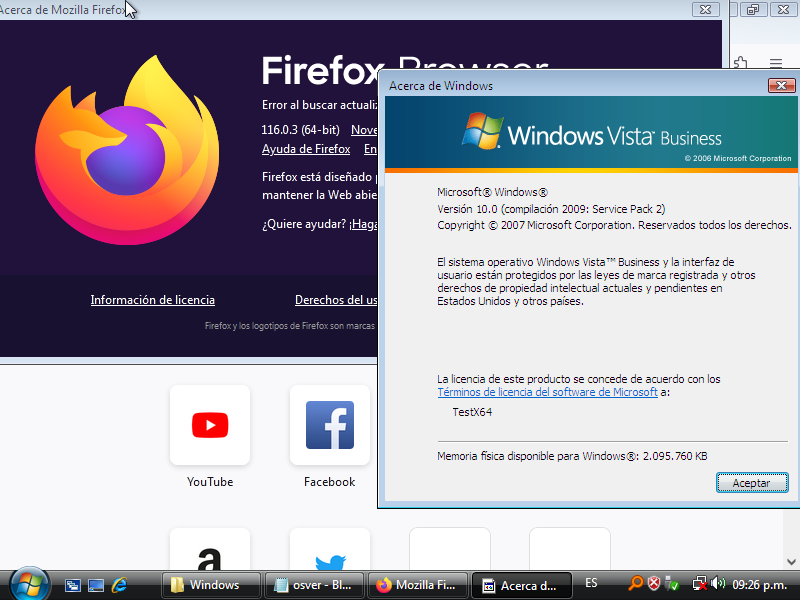This screenshot has height=600, width=800.
Task: Switch to the Windows folder taskbar button
Action: click(211, 585)
